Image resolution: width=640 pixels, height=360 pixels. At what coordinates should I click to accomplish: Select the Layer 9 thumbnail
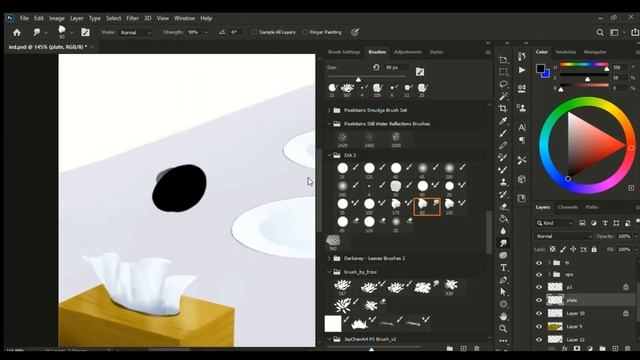click(555, 327)
